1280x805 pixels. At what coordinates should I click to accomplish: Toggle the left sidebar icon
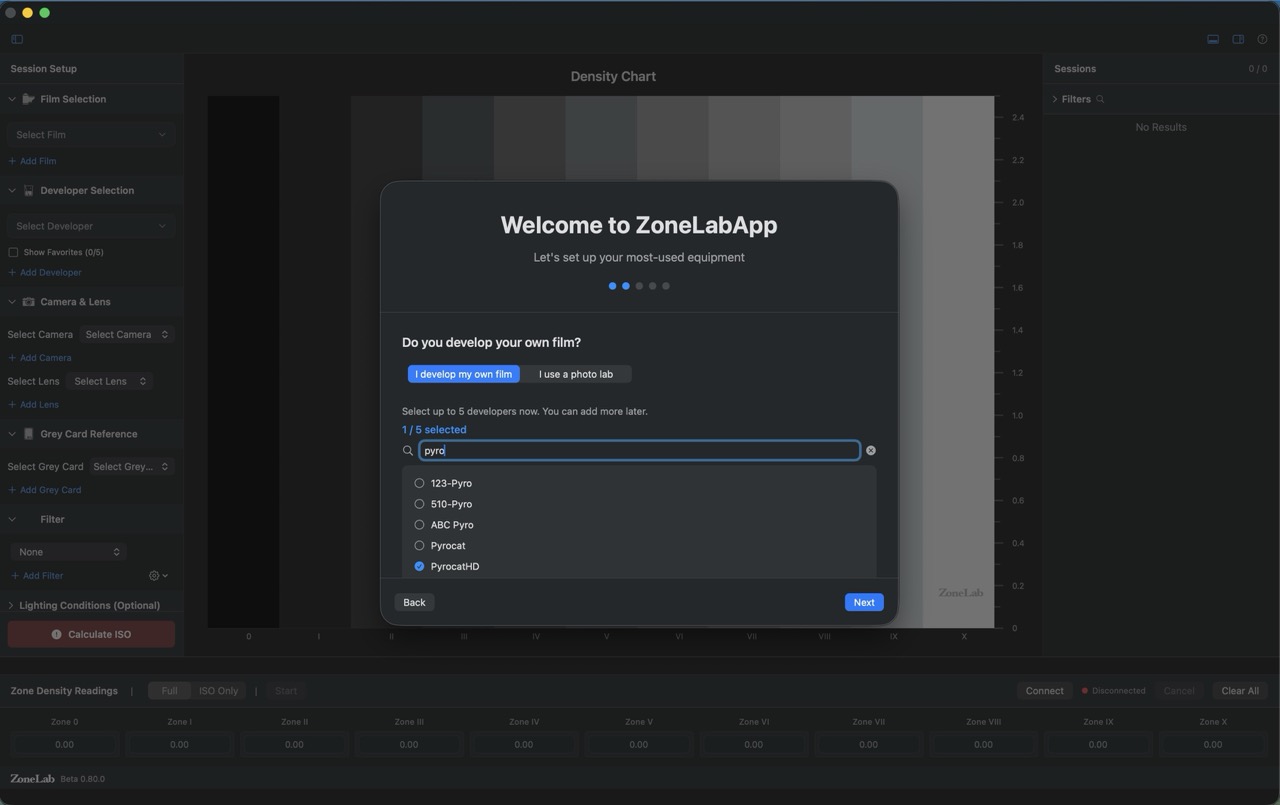click(17, 39)
